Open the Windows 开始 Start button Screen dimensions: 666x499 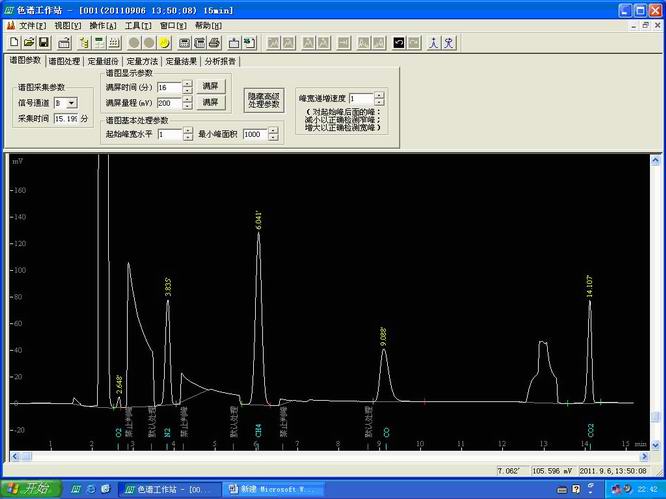31,489
